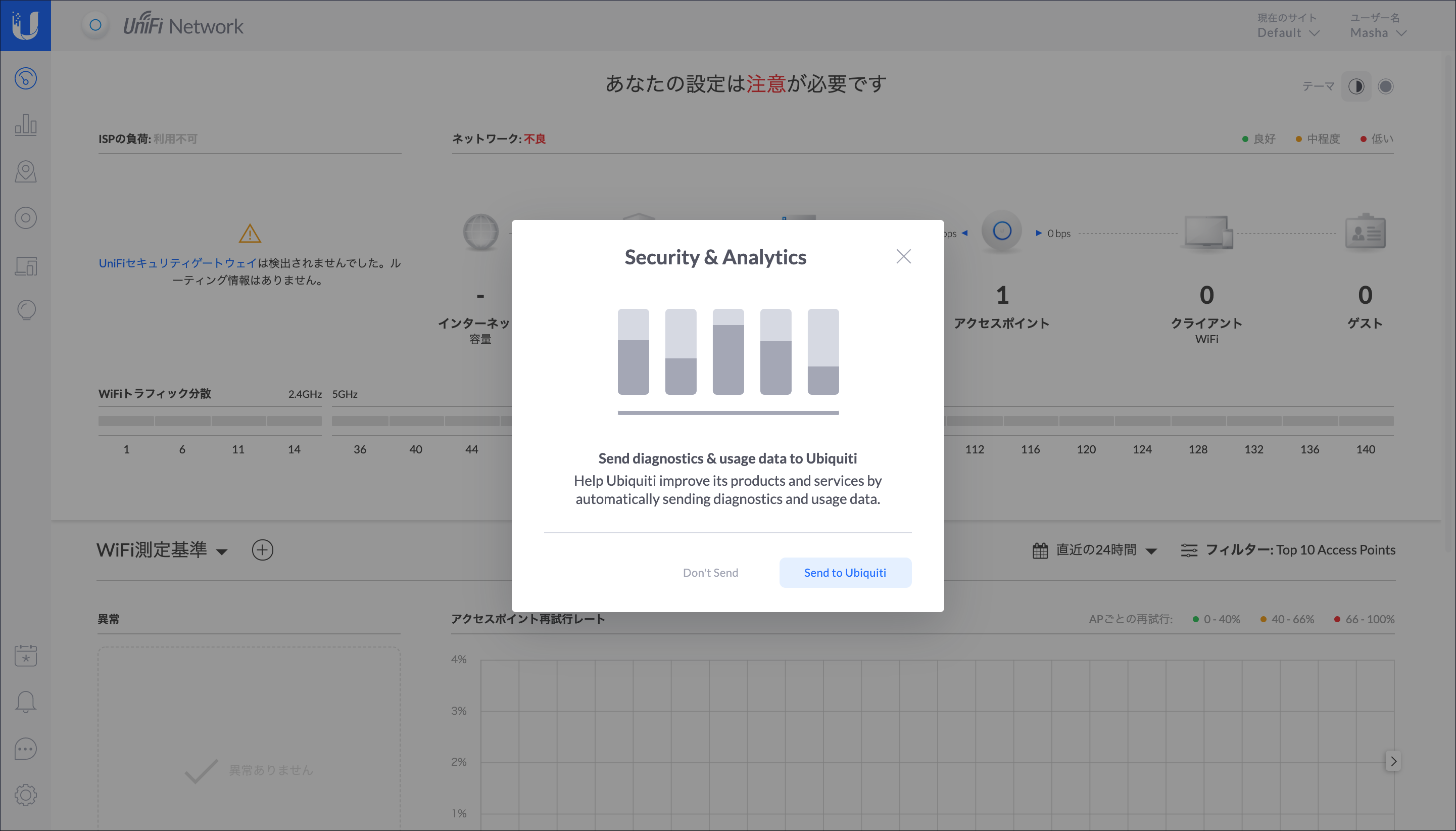1456x831 pixels.
Task: Click the gateway warning triangle icon
Action: pyautogui.click(x=250, y=233)
